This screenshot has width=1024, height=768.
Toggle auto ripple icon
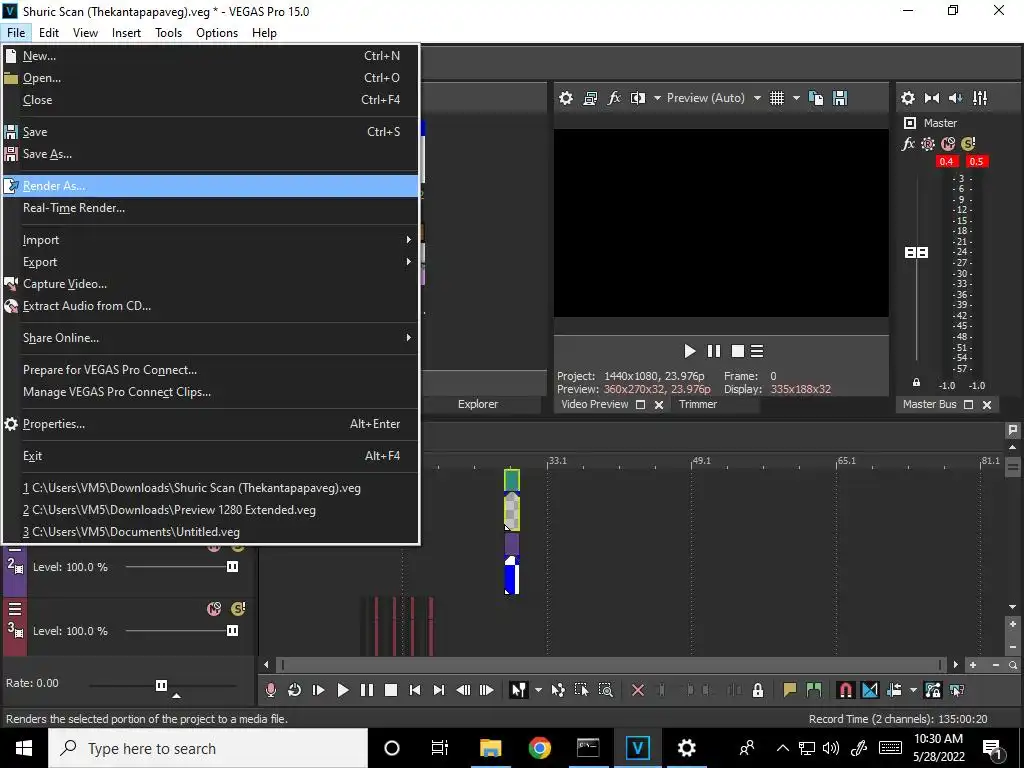[894, 690]
